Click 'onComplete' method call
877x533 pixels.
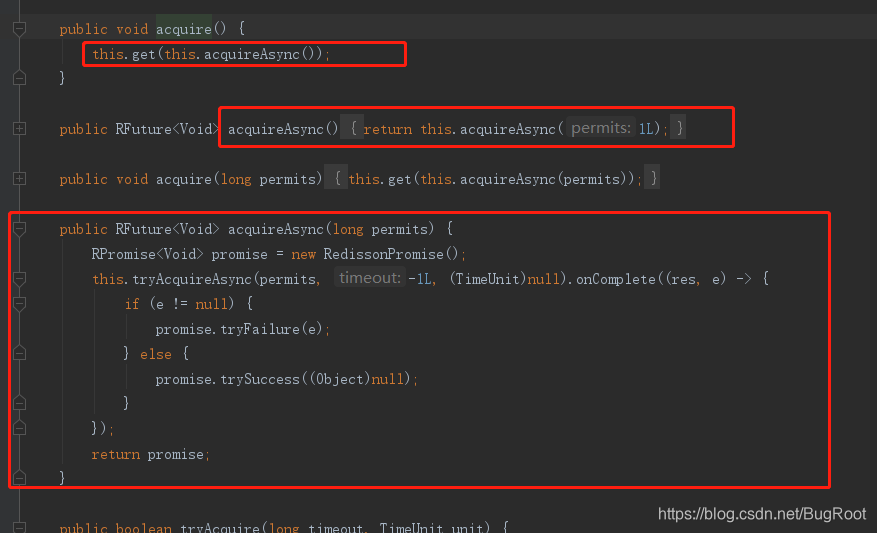click(x=616, y=279)
